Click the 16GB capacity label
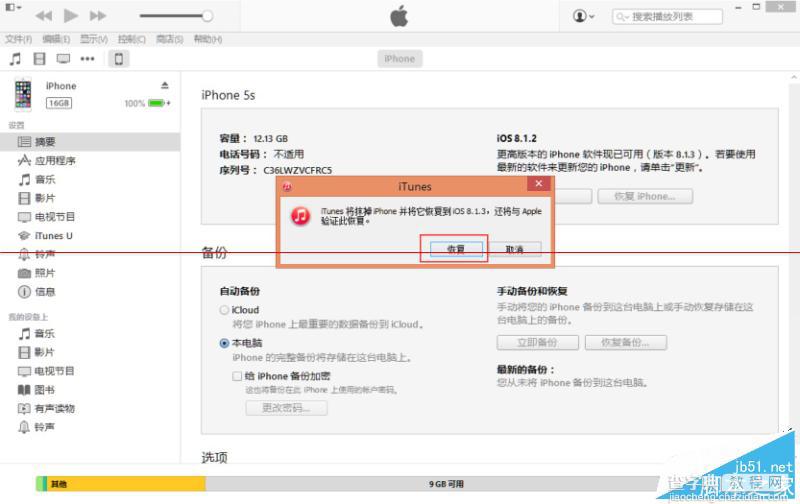Image resolution: width=800 pixels, height=504 pixels. [x=59, y=103]
